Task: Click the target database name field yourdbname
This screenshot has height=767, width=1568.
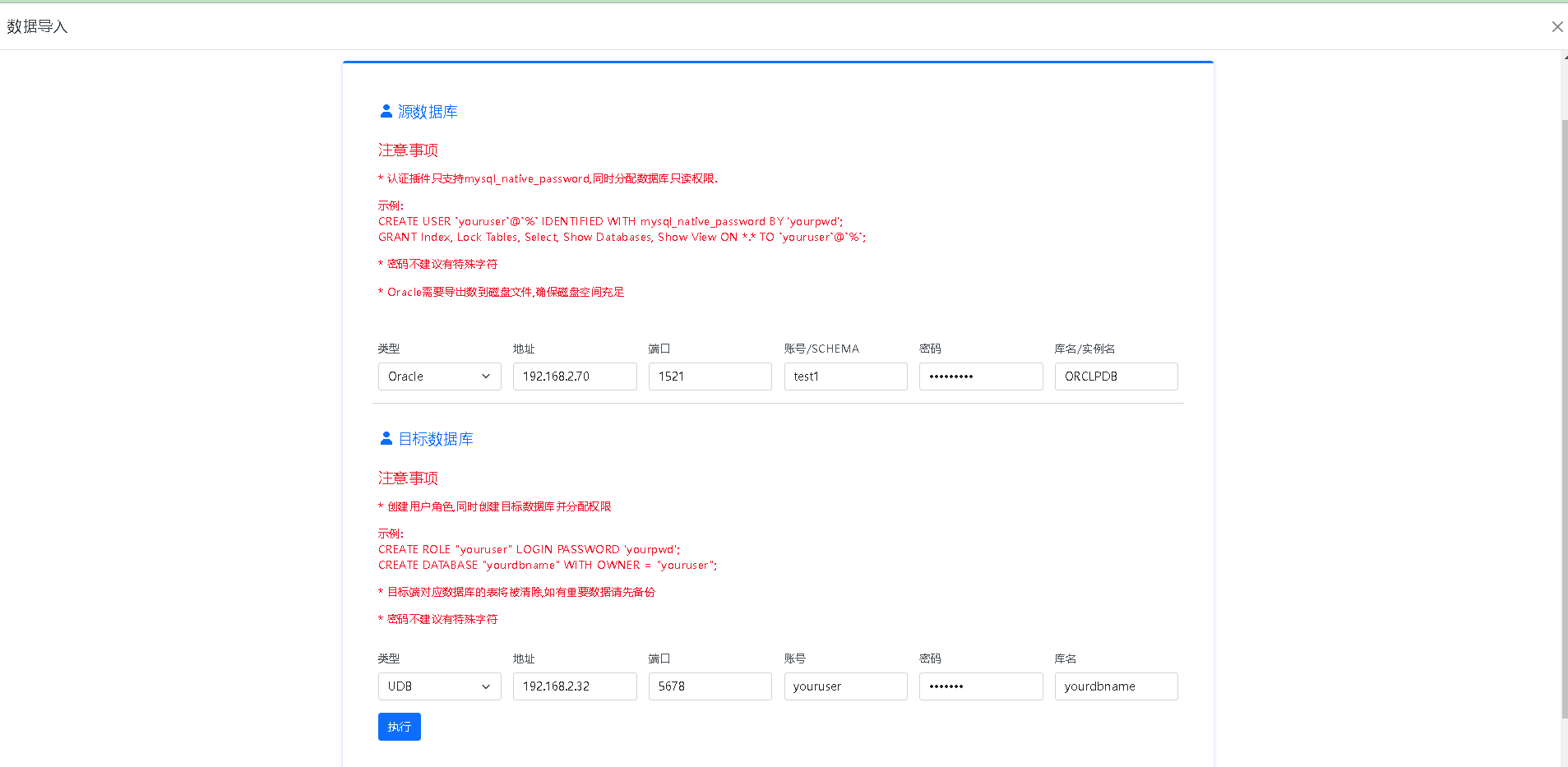Action: click(x=1116, y=686)
